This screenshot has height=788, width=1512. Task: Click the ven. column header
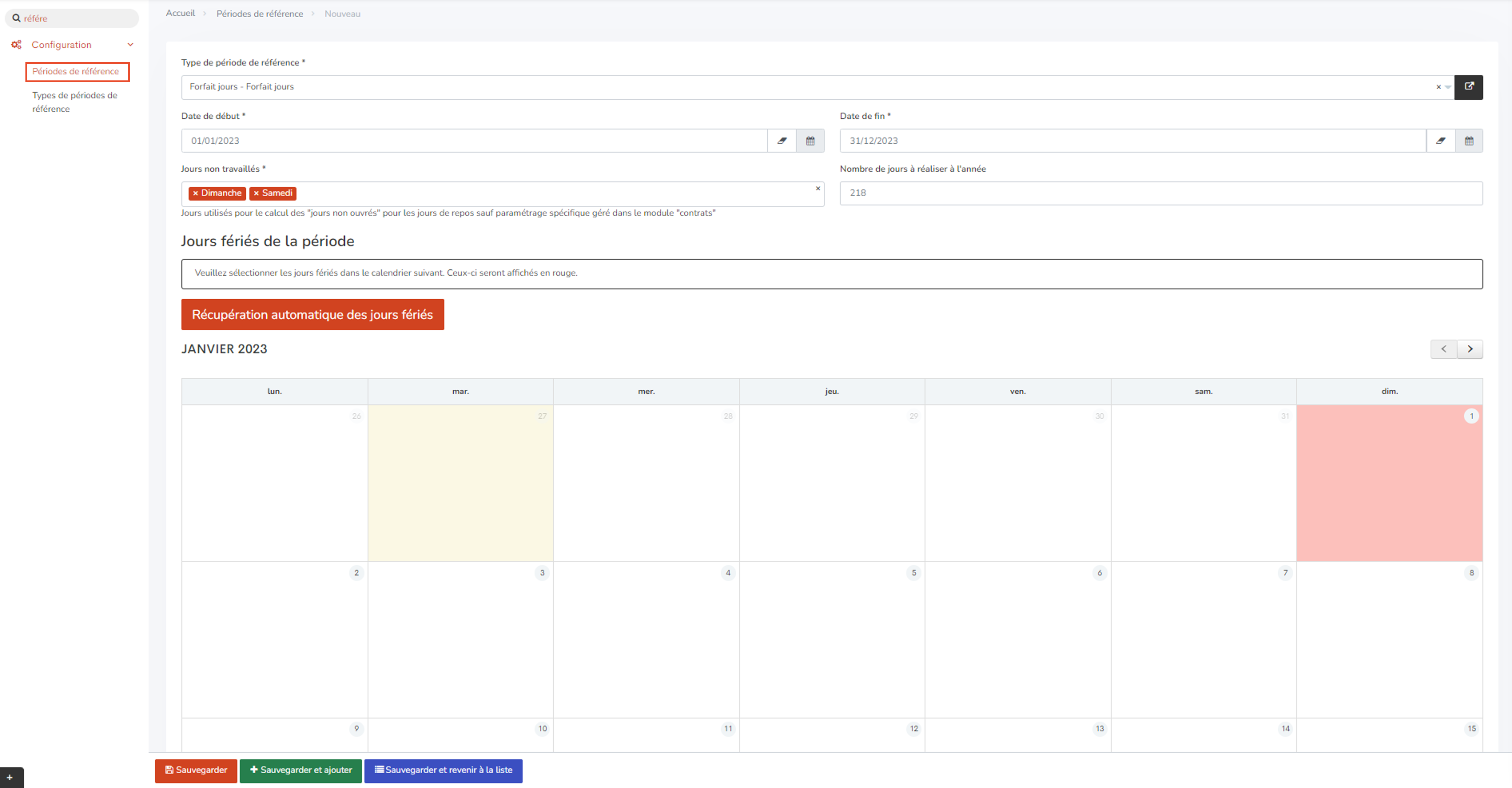pyautogui.click(x=1018, y=392)
